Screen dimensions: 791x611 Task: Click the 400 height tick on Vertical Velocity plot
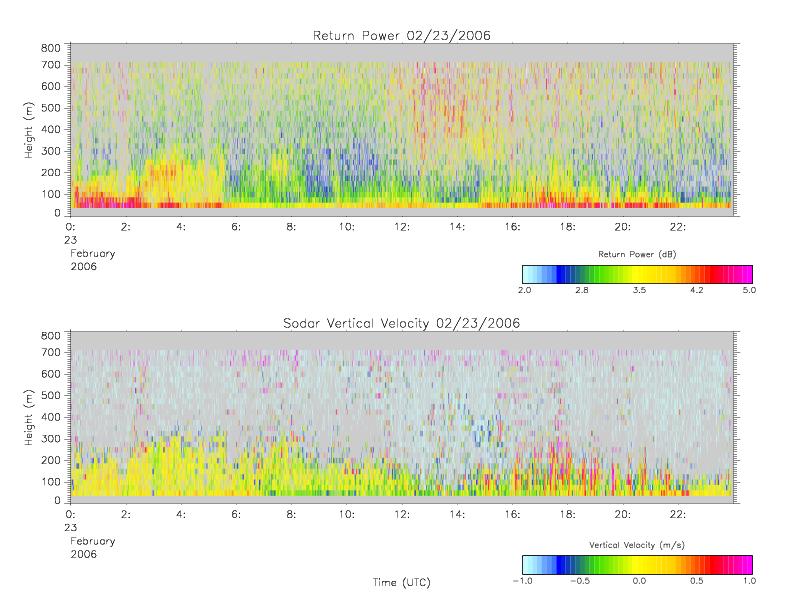pyautogui.click(x=50, y=417)
